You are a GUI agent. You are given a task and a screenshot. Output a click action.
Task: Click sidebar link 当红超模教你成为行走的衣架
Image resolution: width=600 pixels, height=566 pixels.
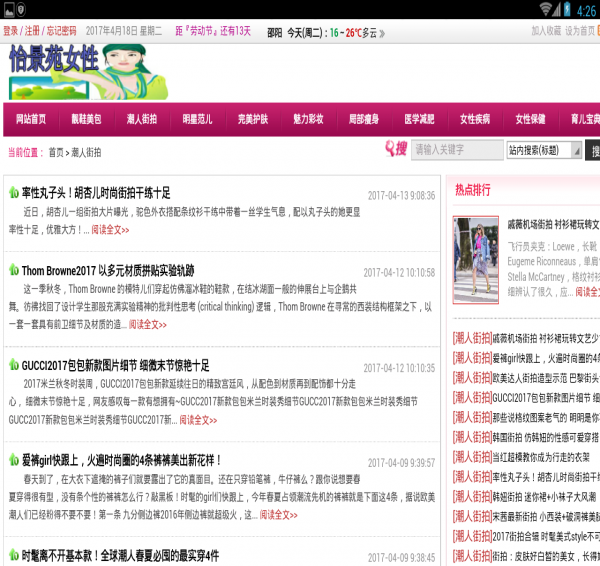pos(541,457)
